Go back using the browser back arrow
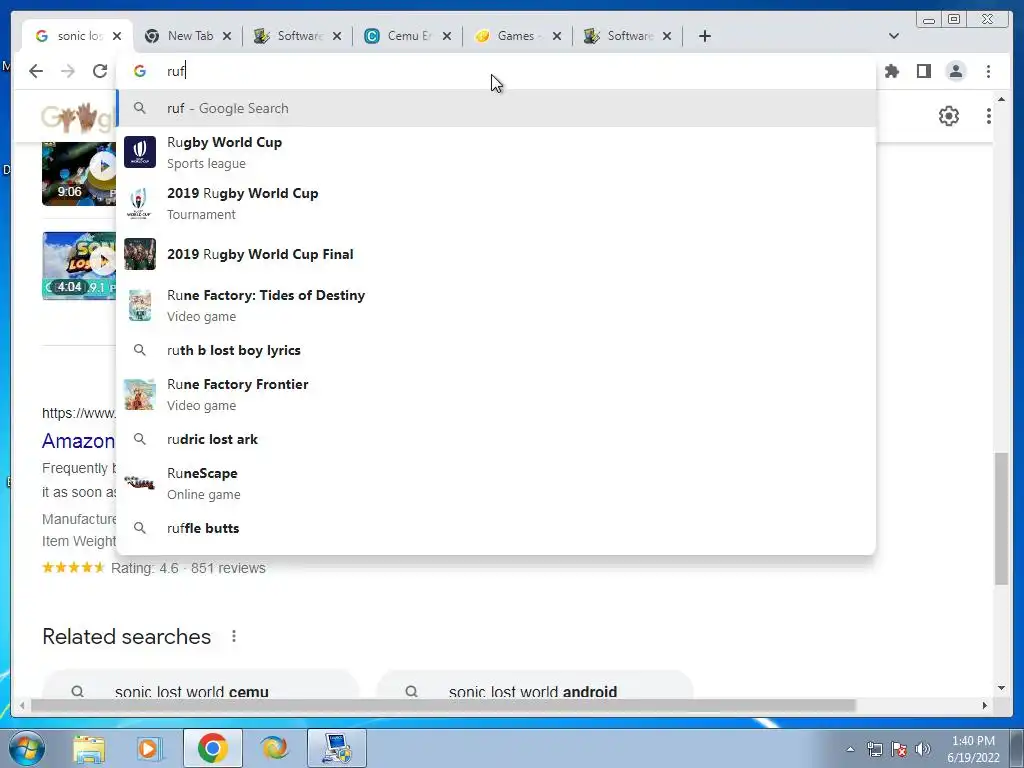The image size is (1024, 768). [36, 71]
